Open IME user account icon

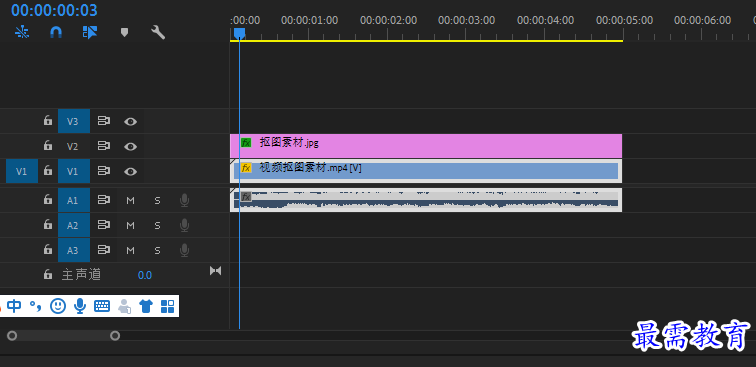(x=124, y=306)
